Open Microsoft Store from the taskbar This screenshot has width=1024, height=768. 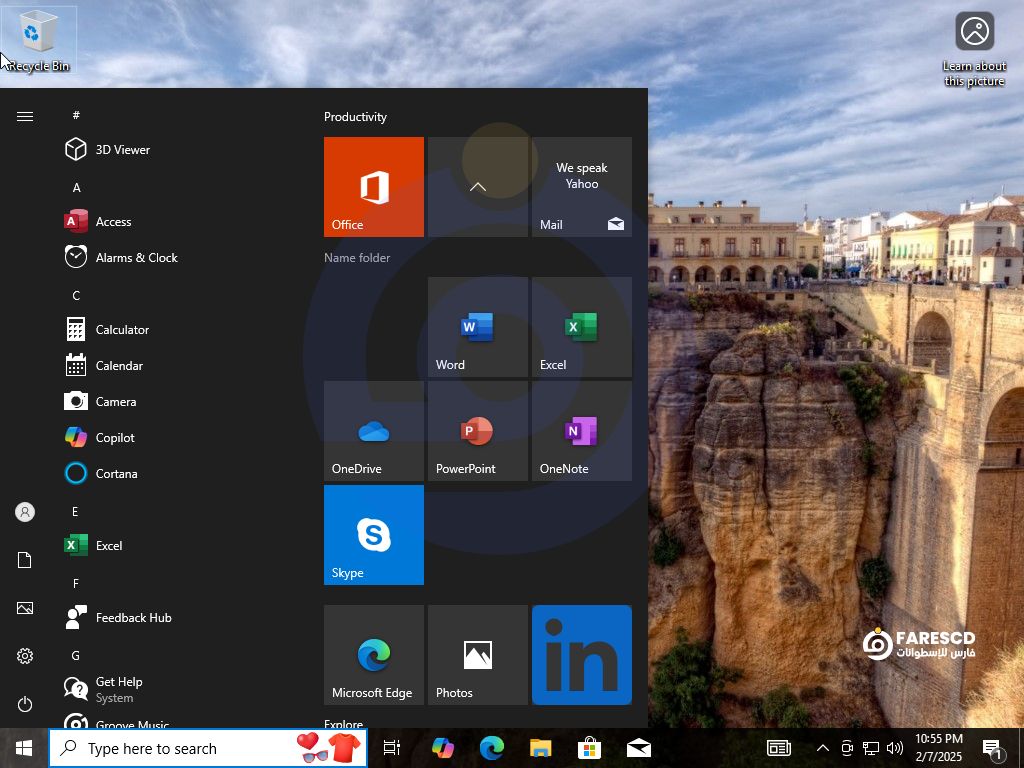[589, 748]
